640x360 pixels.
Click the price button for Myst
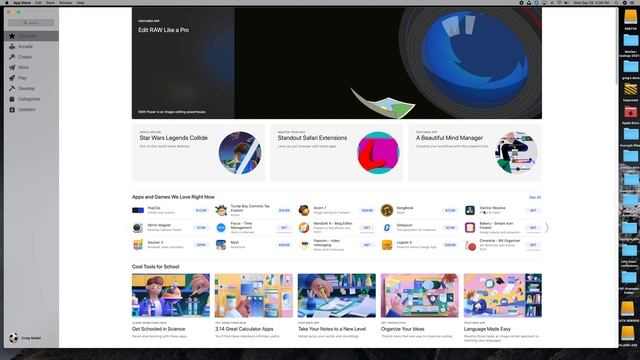[284, 245]
